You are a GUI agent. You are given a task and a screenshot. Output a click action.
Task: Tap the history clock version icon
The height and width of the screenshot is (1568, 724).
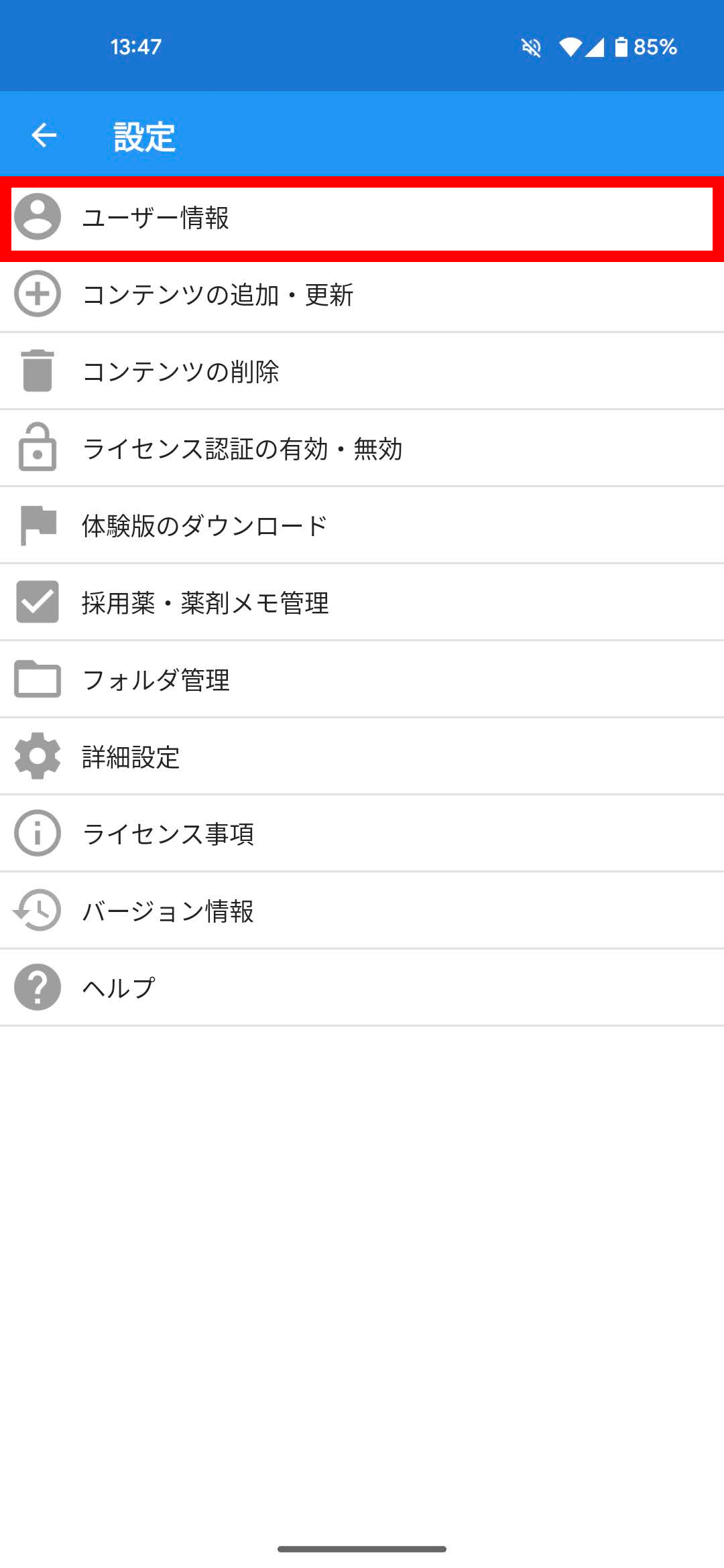[38, 911]
